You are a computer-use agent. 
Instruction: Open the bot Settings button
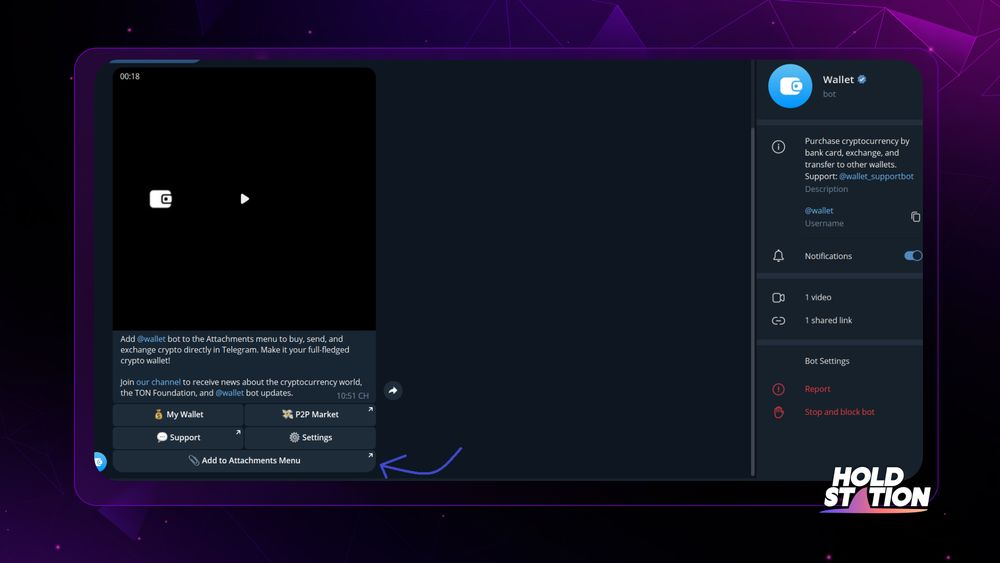coord(310,437)
